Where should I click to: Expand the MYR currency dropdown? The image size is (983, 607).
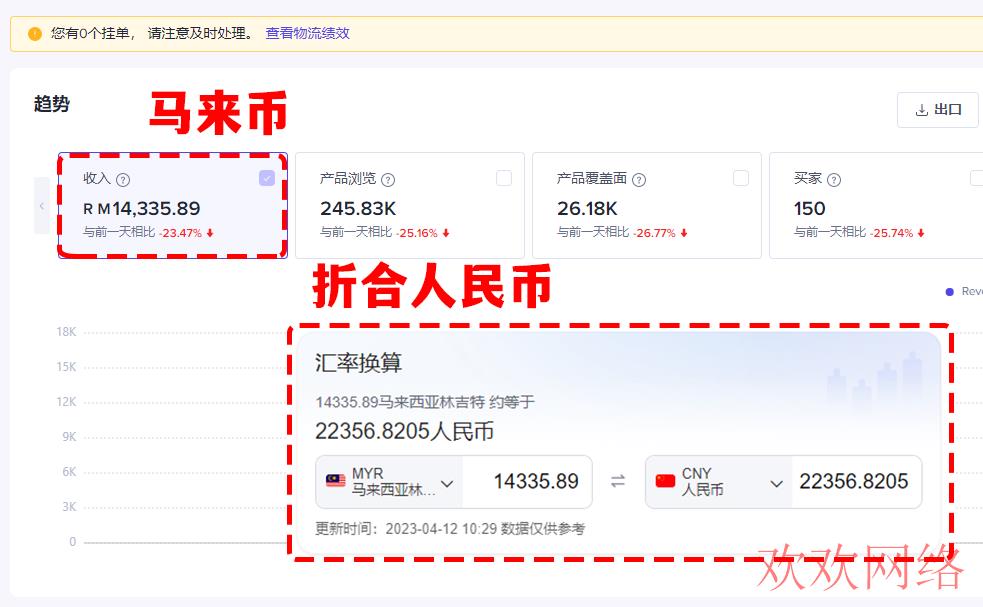[447, 483]
